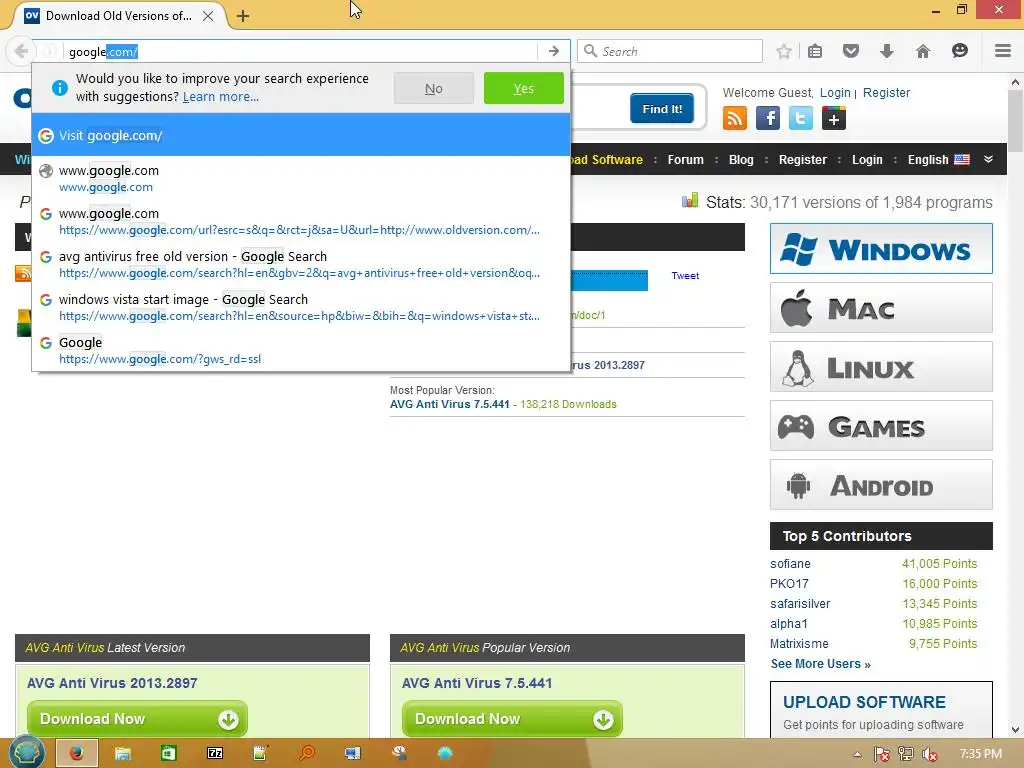1024x768 pixels.
Task: Click the Tweet link
Action: click(x=685, y=276)
